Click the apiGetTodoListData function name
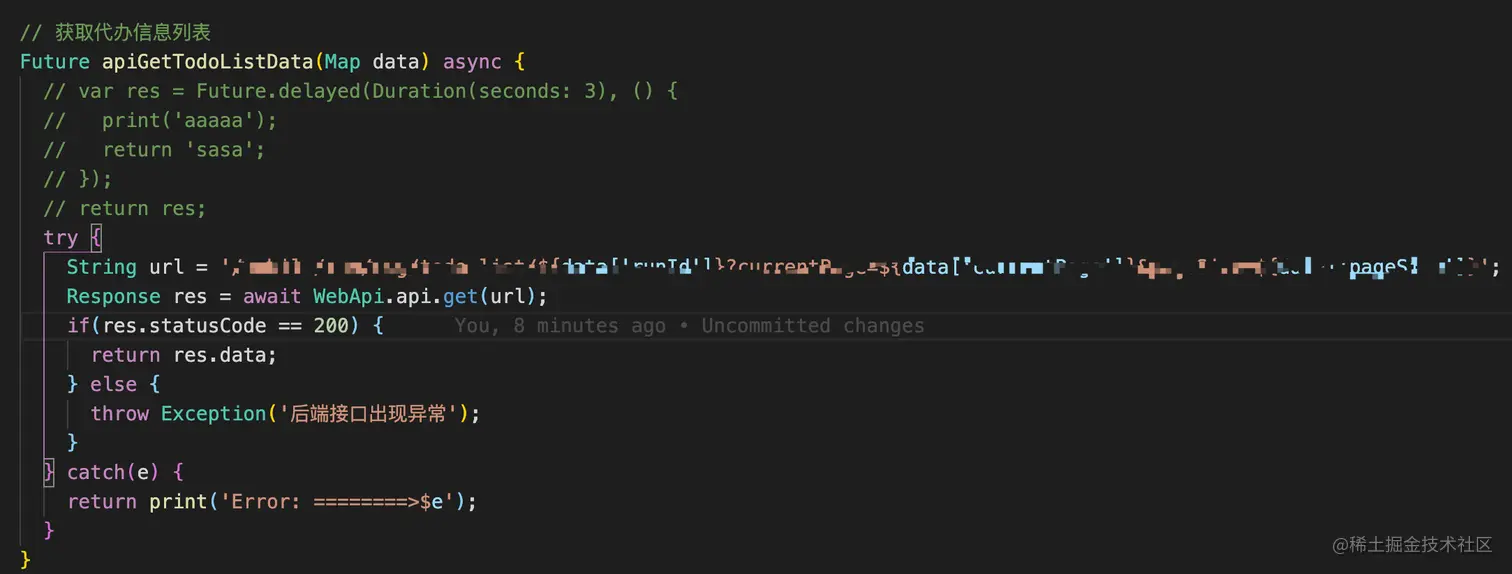The image size is (1512, 574). click(x=208, y=62)
